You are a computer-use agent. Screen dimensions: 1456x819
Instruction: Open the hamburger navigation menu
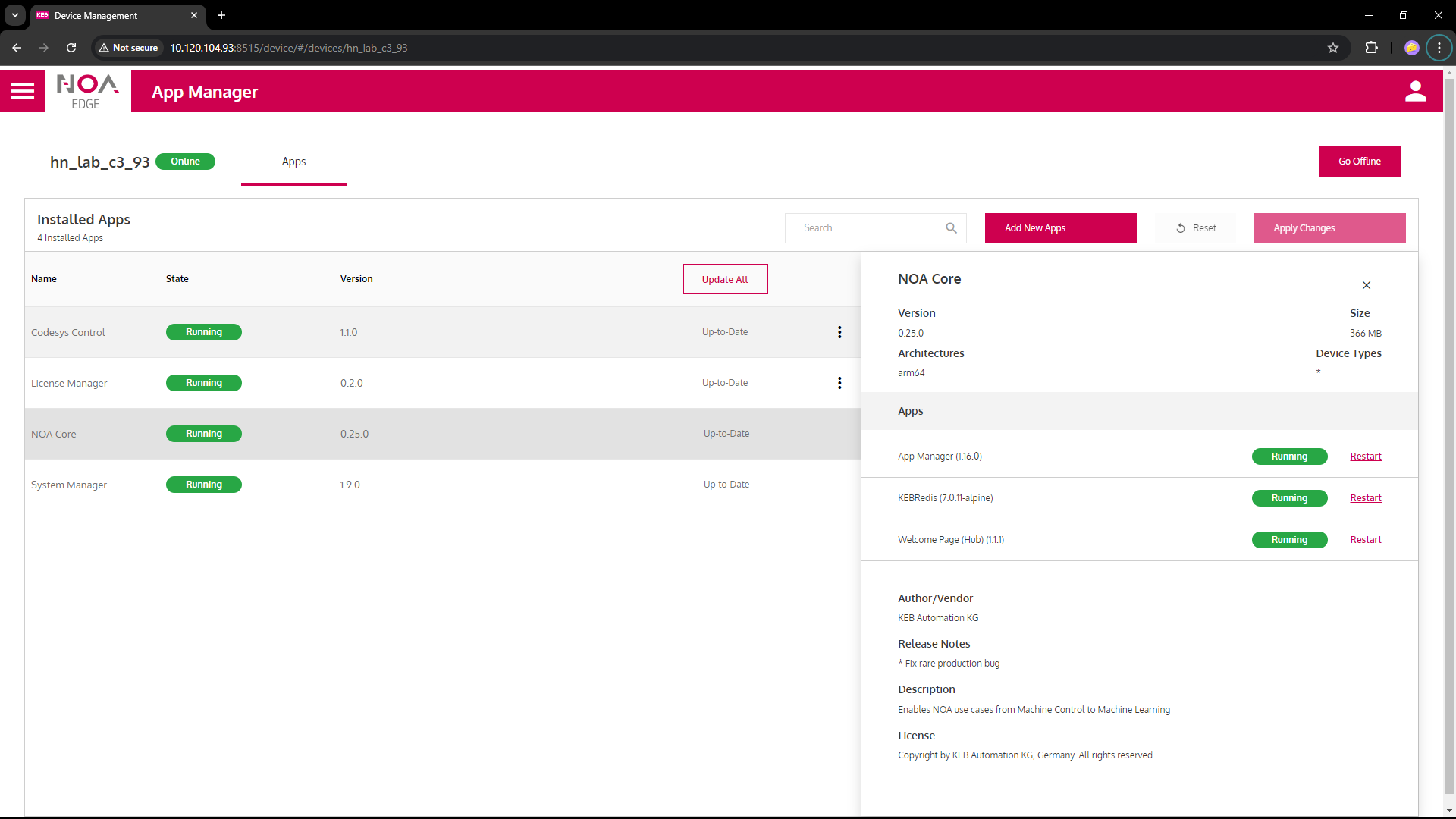click(x=23, y=91)
